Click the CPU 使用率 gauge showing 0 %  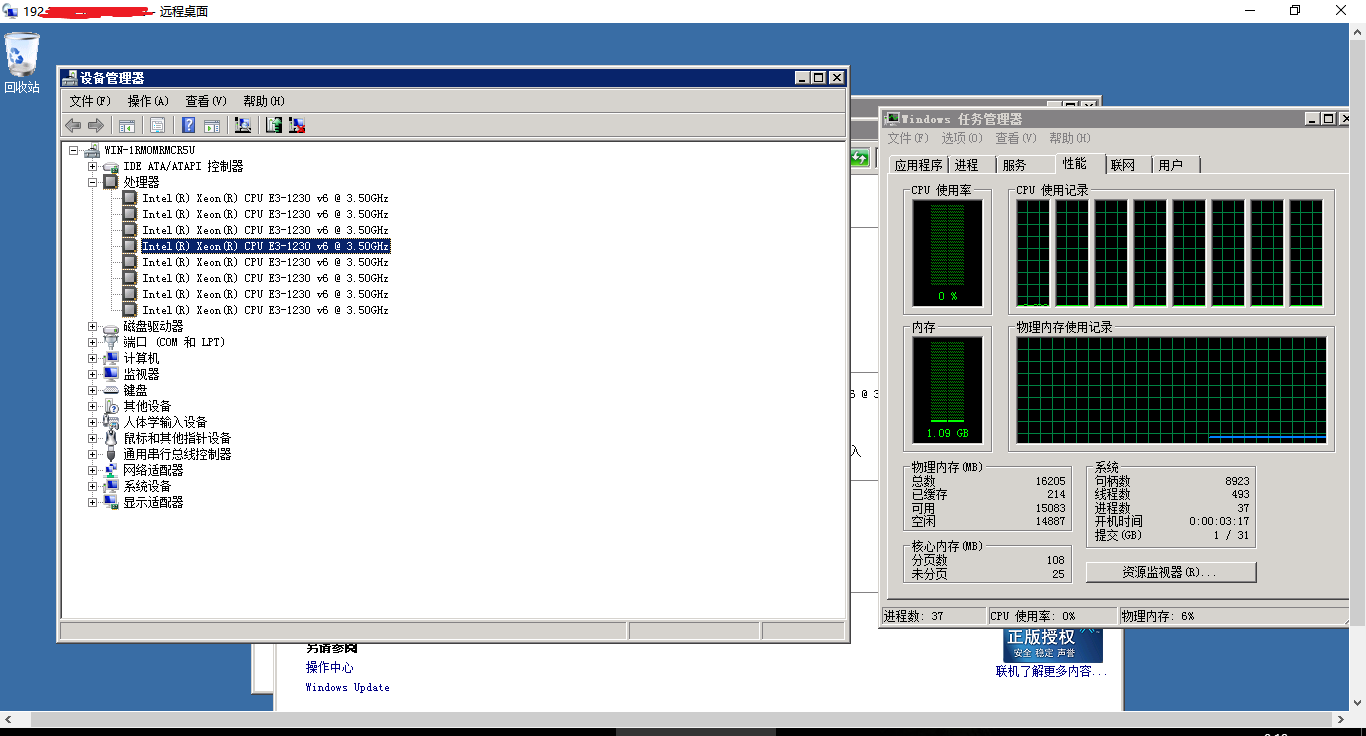tap(947, 252)
